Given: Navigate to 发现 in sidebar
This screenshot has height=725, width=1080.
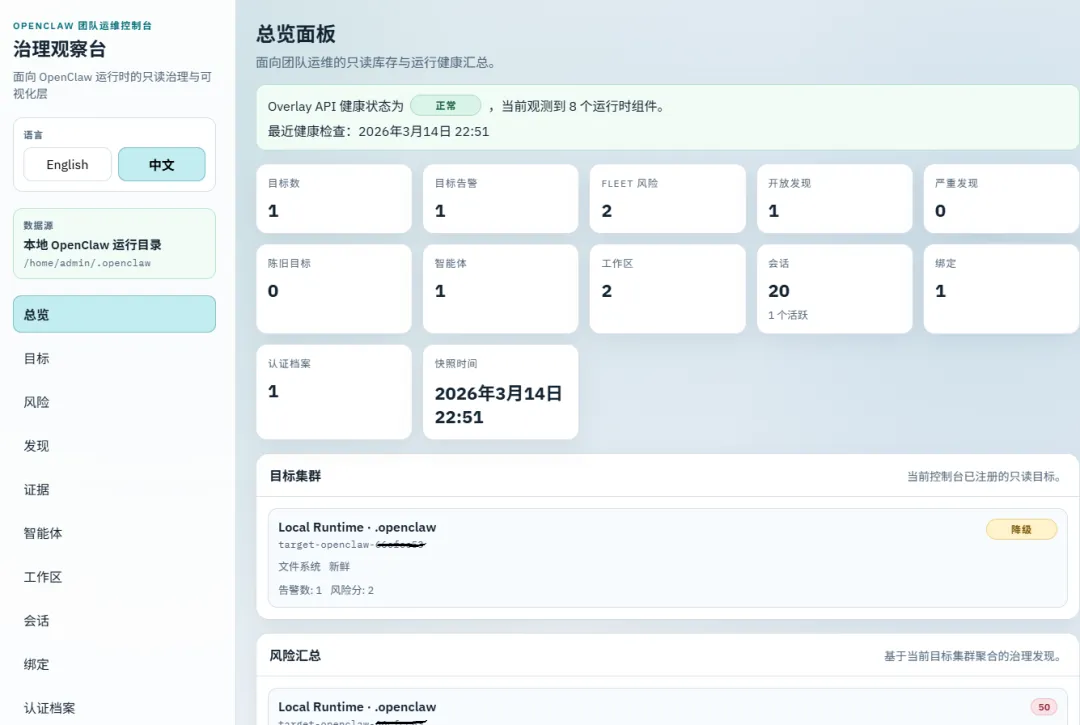Looking at the screenshot, I should click(114, 445).
